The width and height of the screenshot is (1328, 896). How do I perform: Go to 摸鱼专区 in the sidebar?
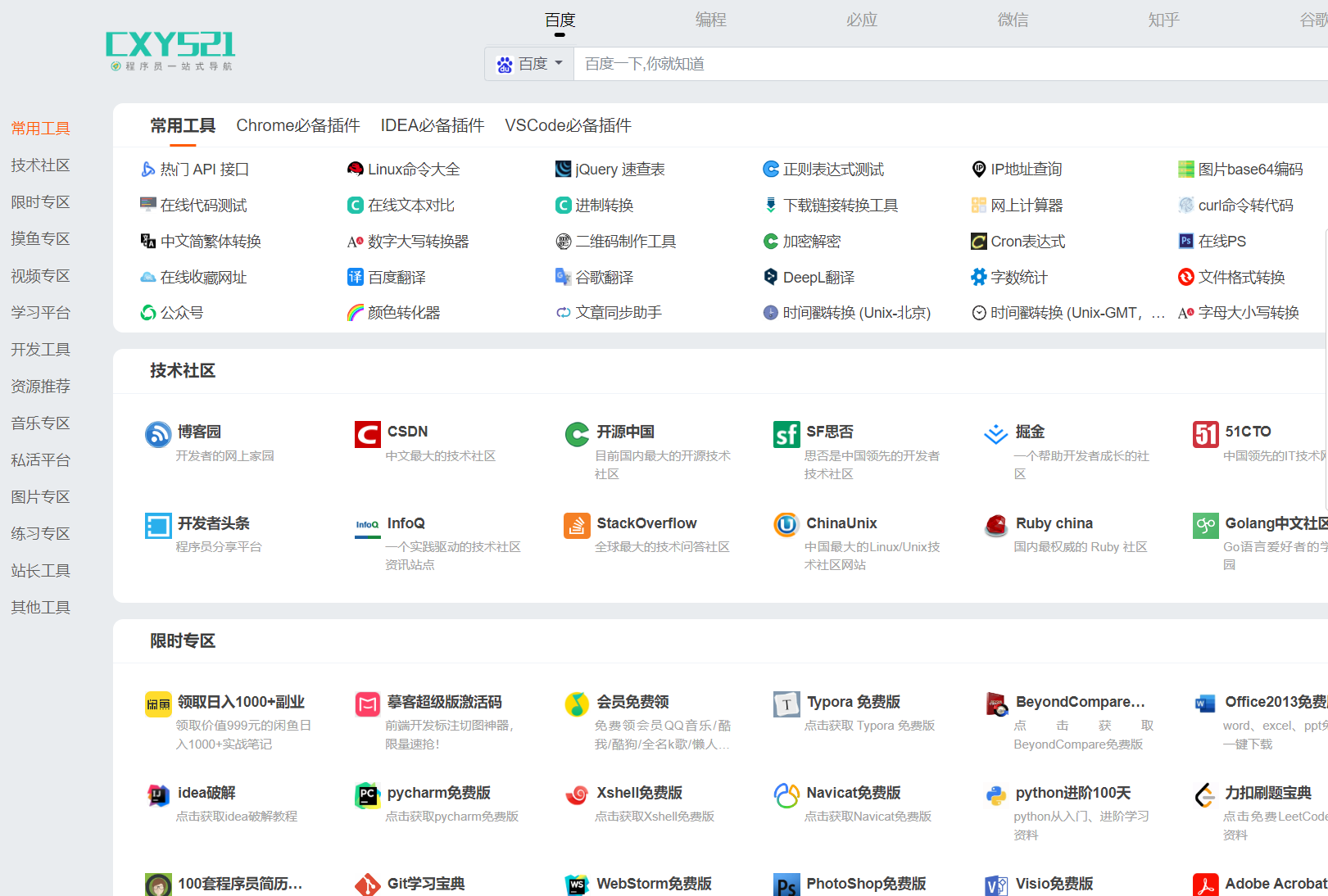[40, 239]
